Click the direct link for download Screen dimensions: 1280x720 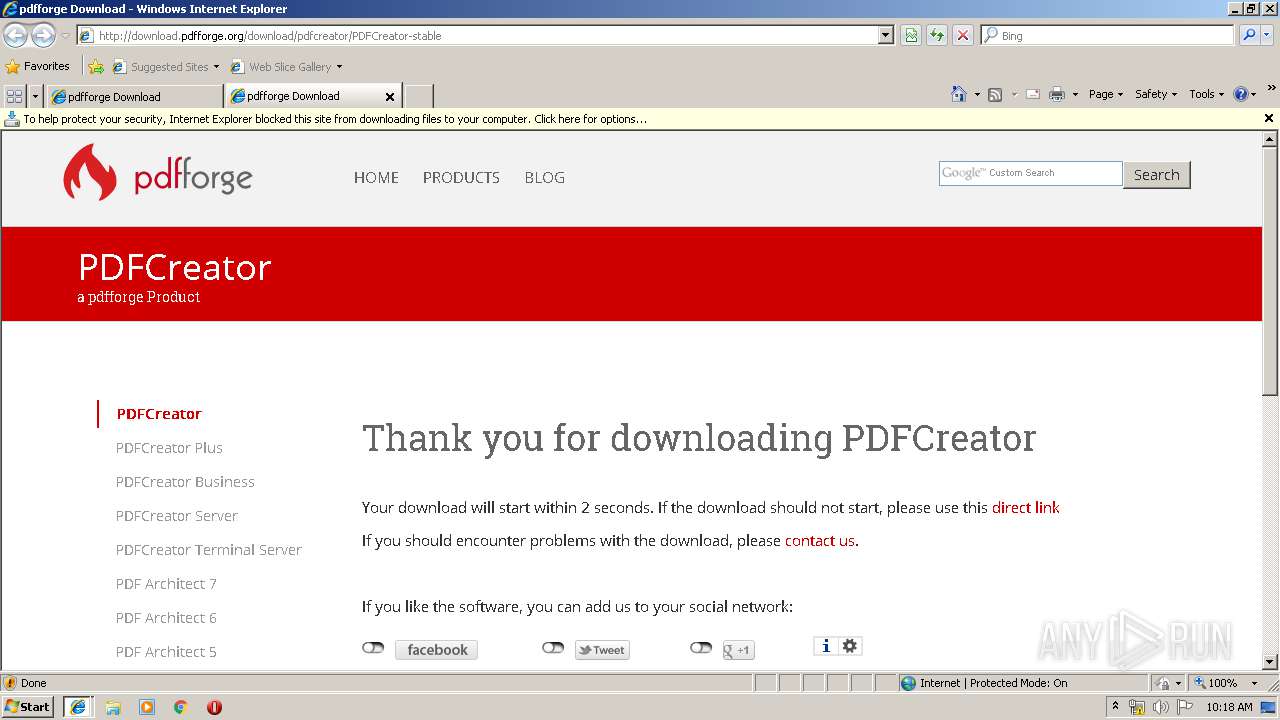click(1025, 507)
